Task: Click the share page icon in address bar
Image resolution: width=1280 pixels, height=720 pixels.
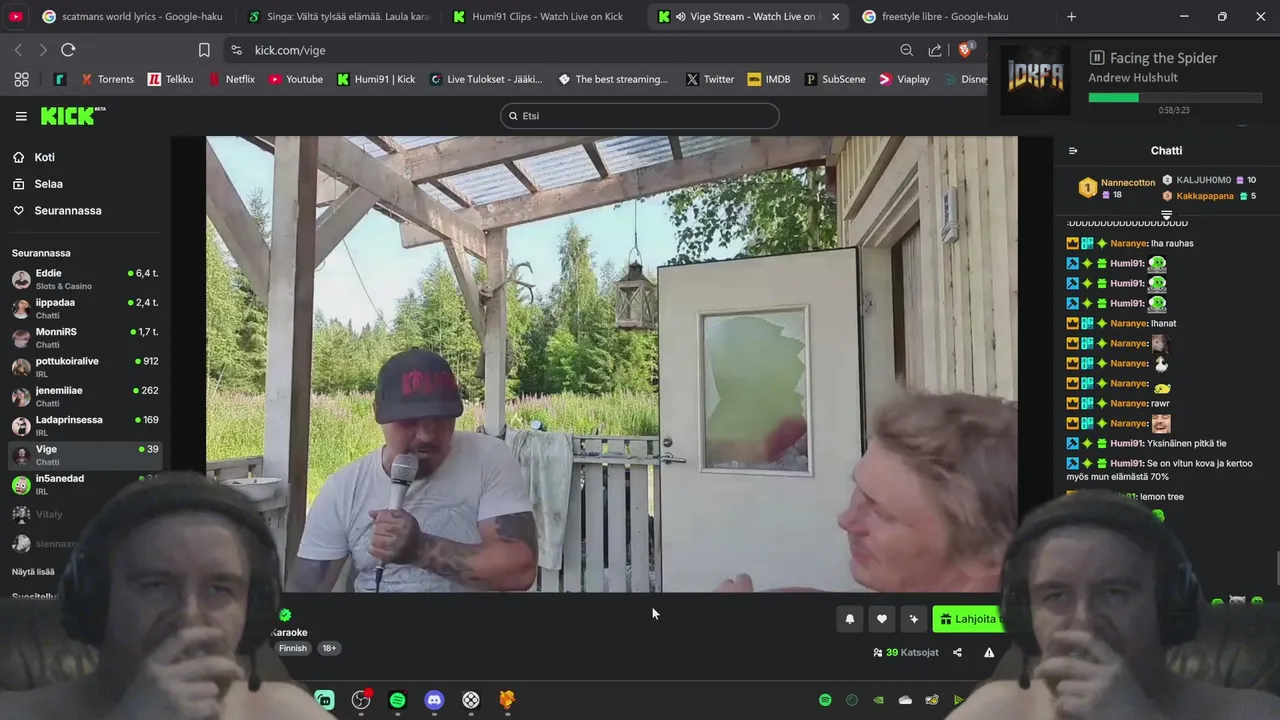Action: coord(935,50)
